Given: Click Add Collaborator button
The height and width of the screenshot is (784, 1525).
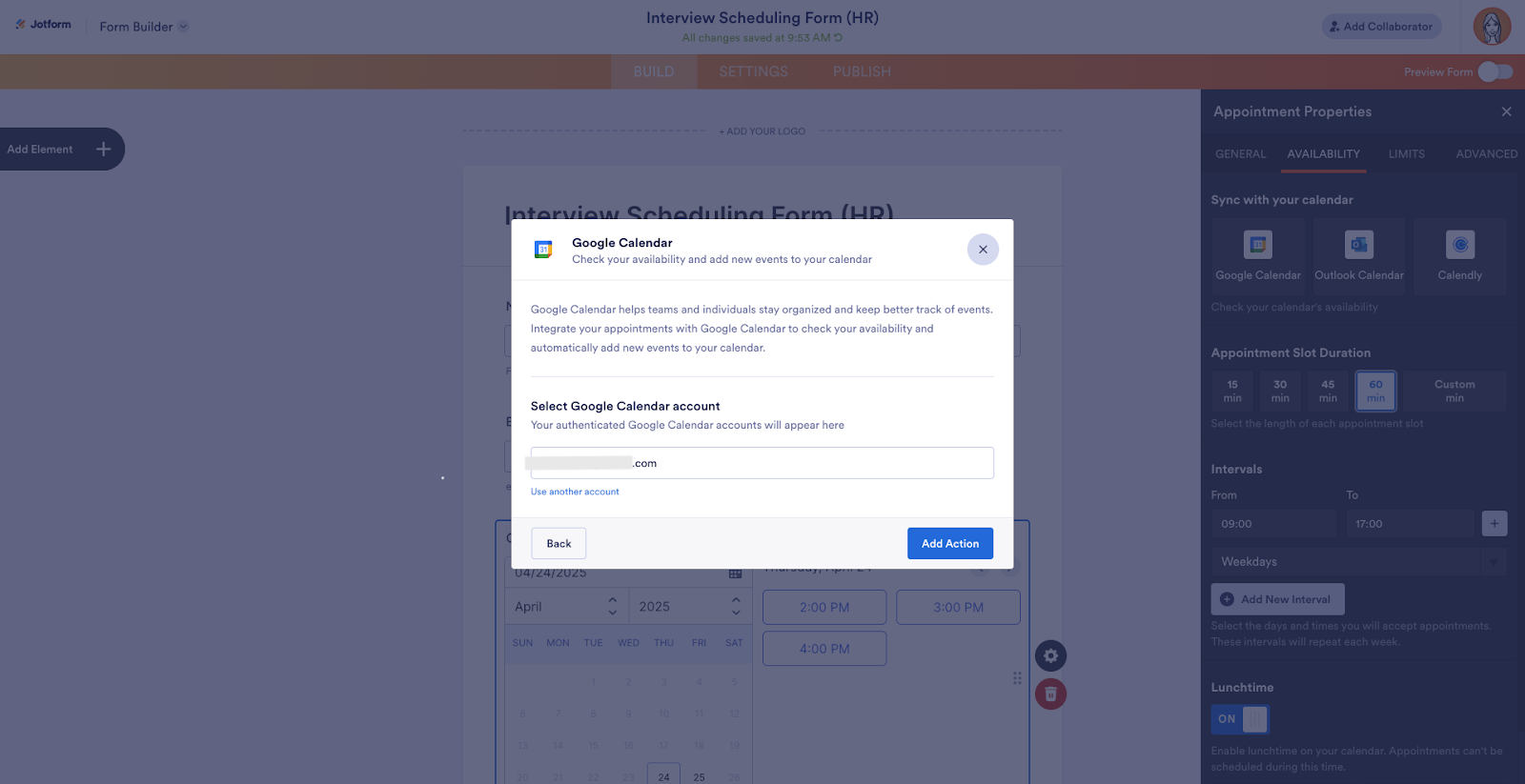Looking at the screenshot, I should [x=1381, y=27].
